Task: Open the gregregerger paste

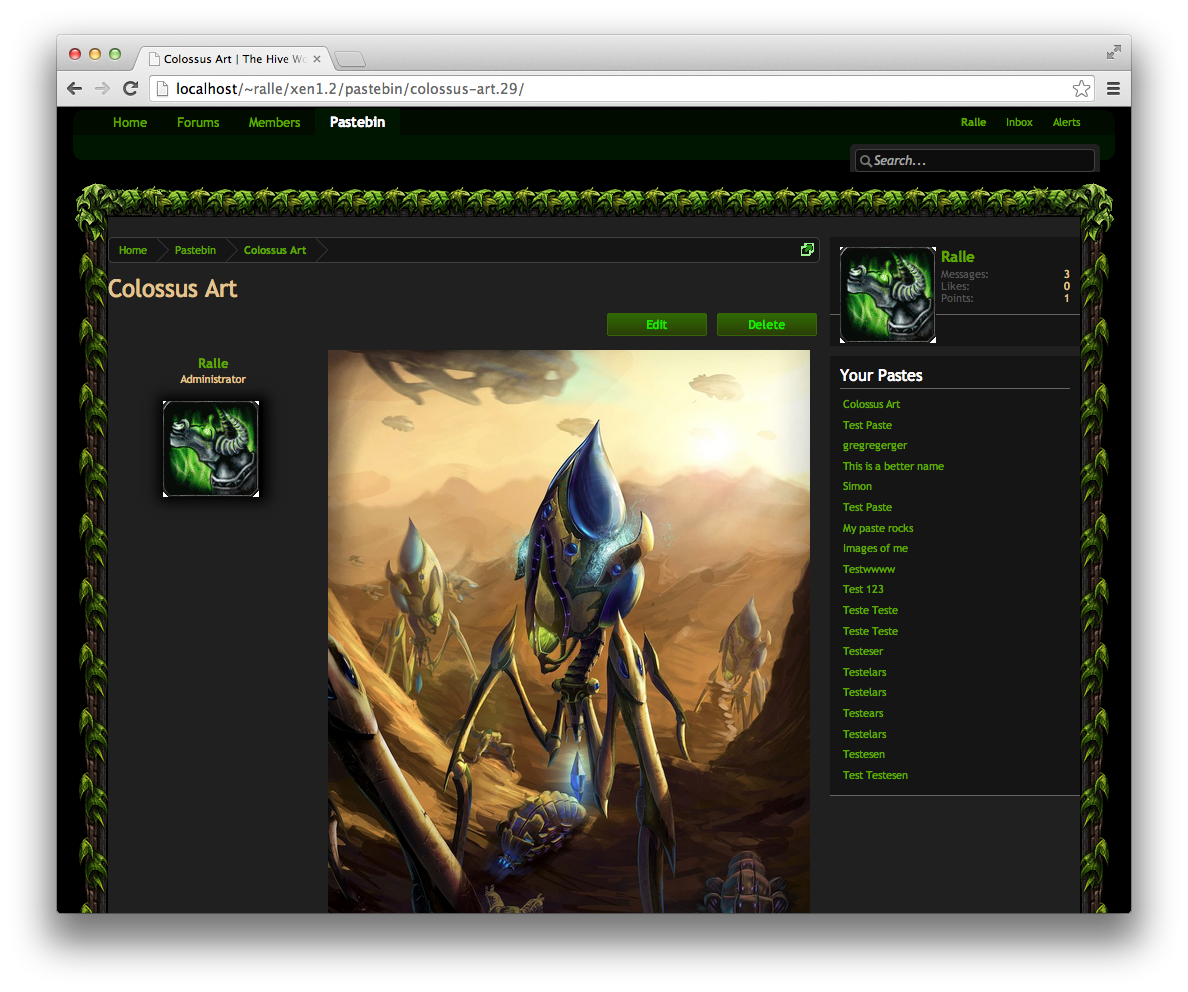Action: click(874, 446)
